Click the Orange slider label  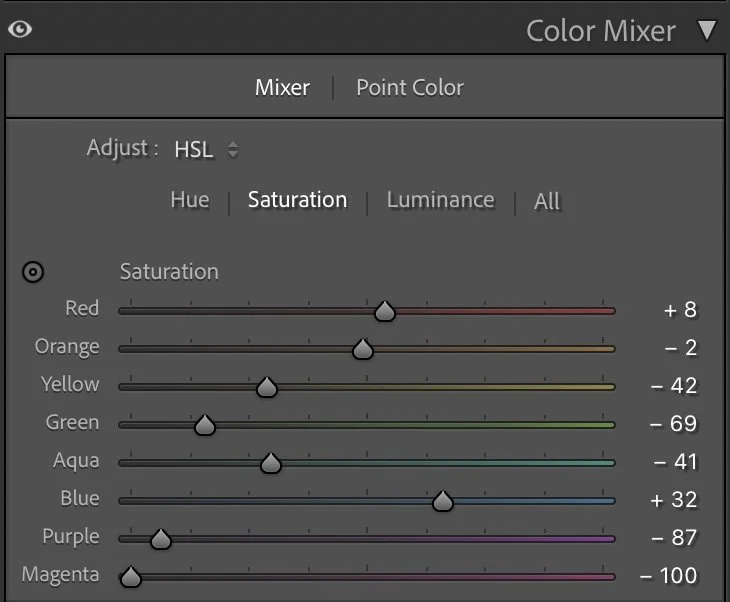pos(67,347)
